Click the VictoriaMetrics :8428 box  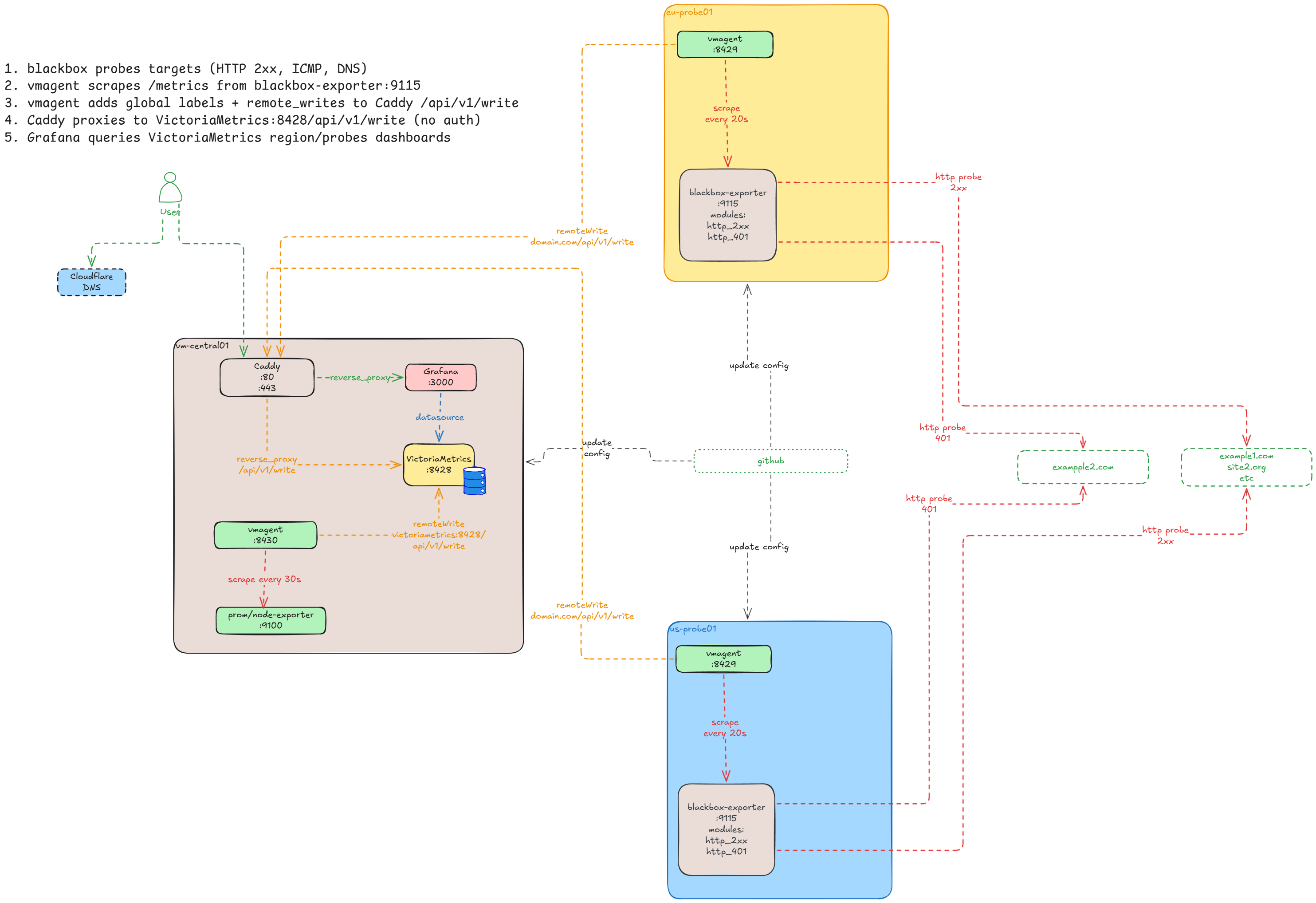[439, 465]
